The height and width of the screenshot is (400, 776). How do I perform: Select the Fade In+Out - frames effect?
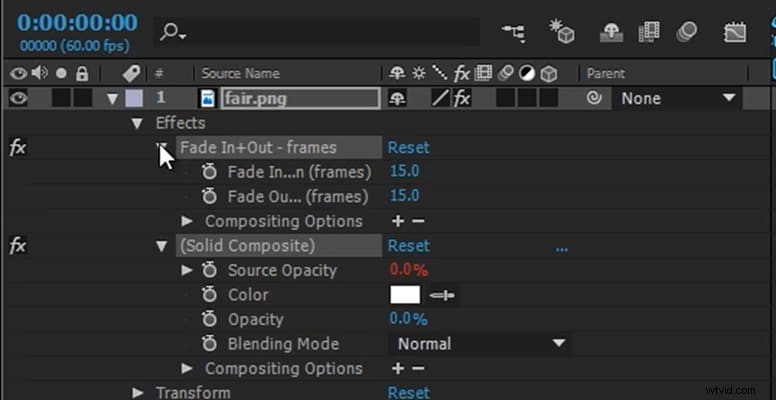click(279, 148)
